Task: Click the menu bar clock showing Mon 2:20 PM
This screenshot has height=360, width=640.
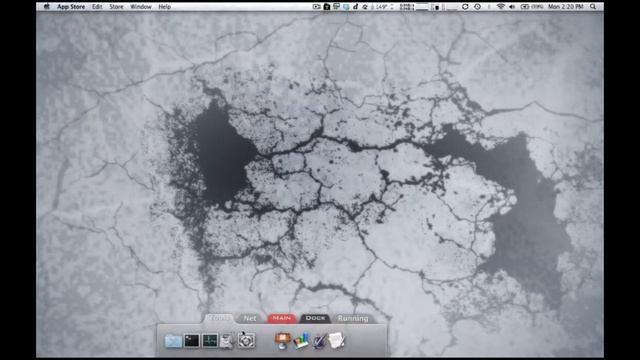Action: 565,7
